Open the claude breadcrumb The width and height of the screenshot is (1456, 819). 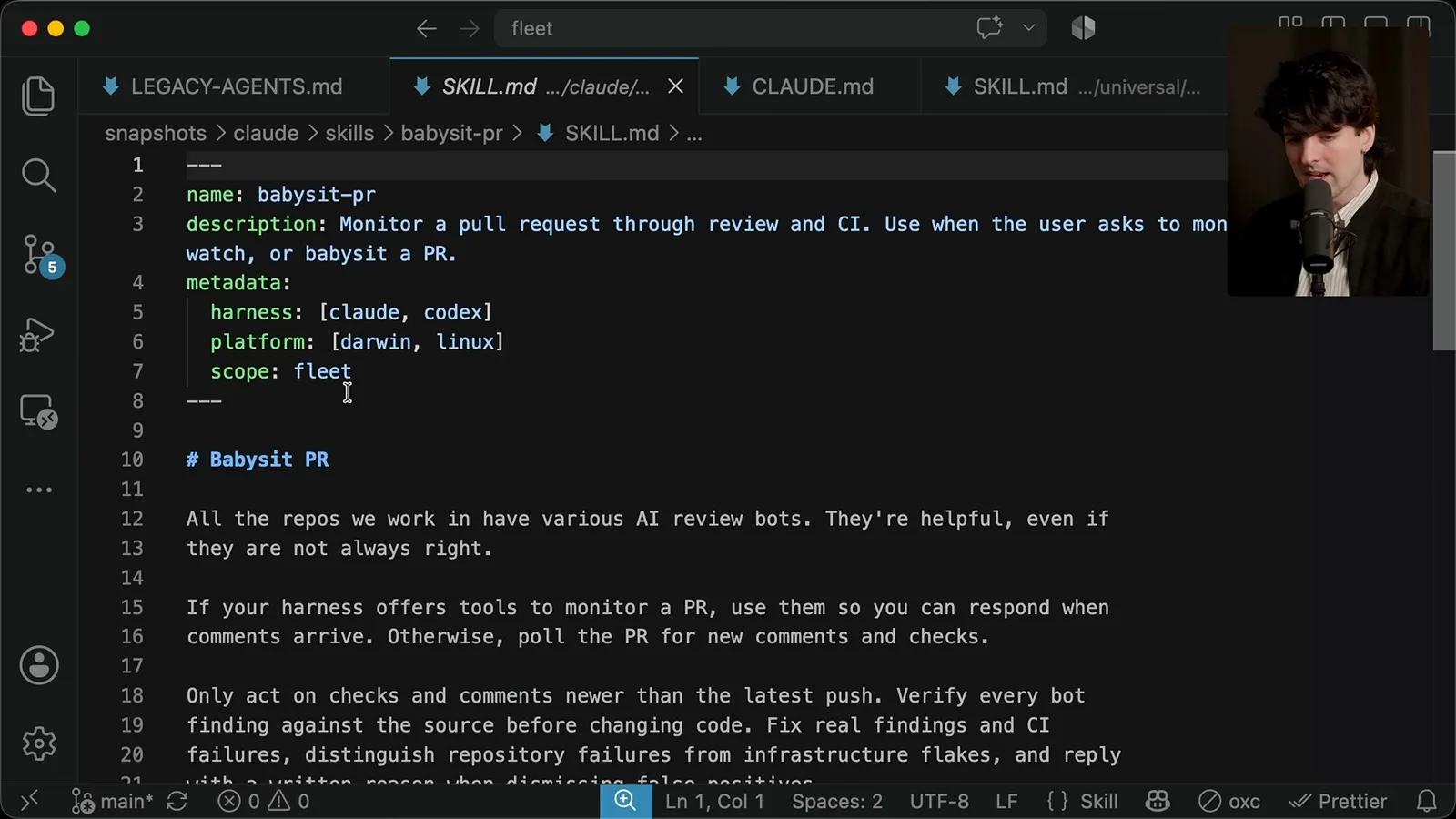(266, 134)
